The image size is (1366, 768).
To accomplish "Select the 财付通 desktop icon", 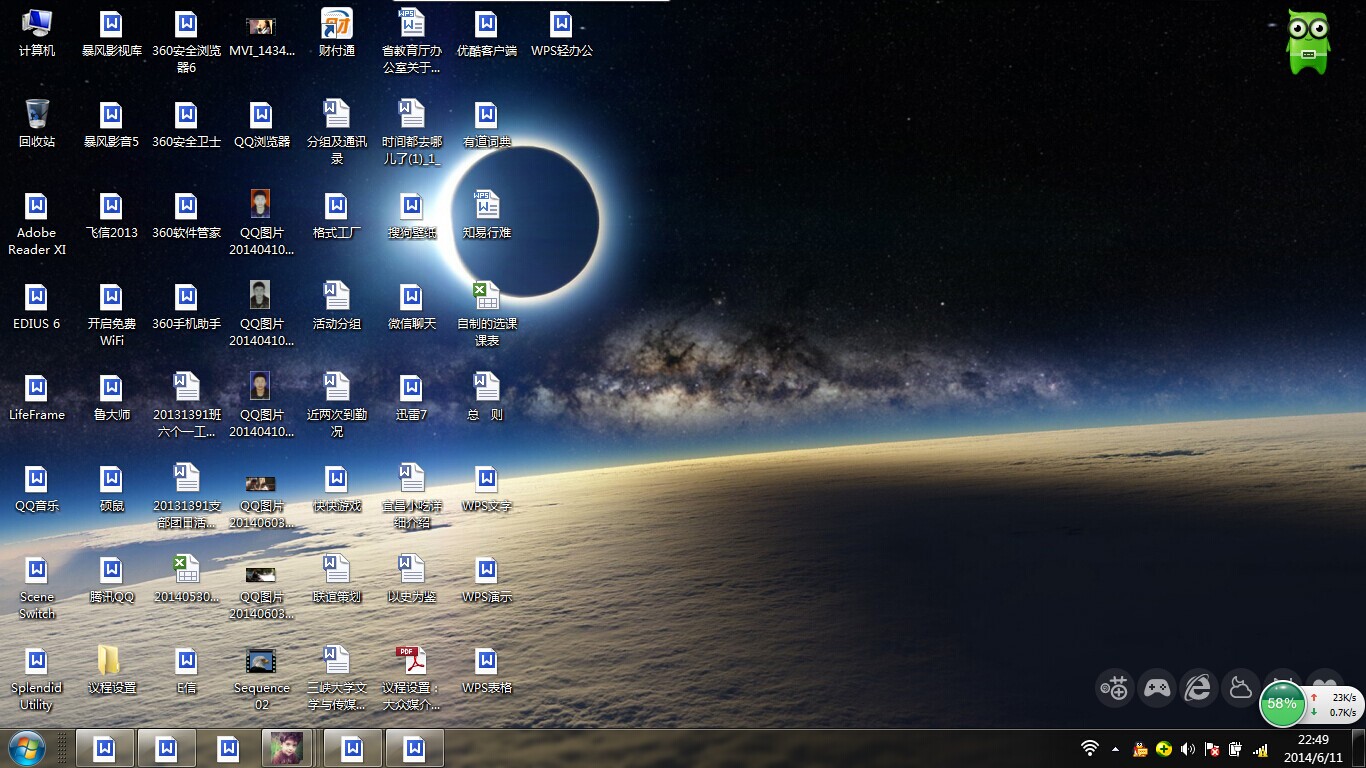I will pyautogui.click(x=337, y=33).
